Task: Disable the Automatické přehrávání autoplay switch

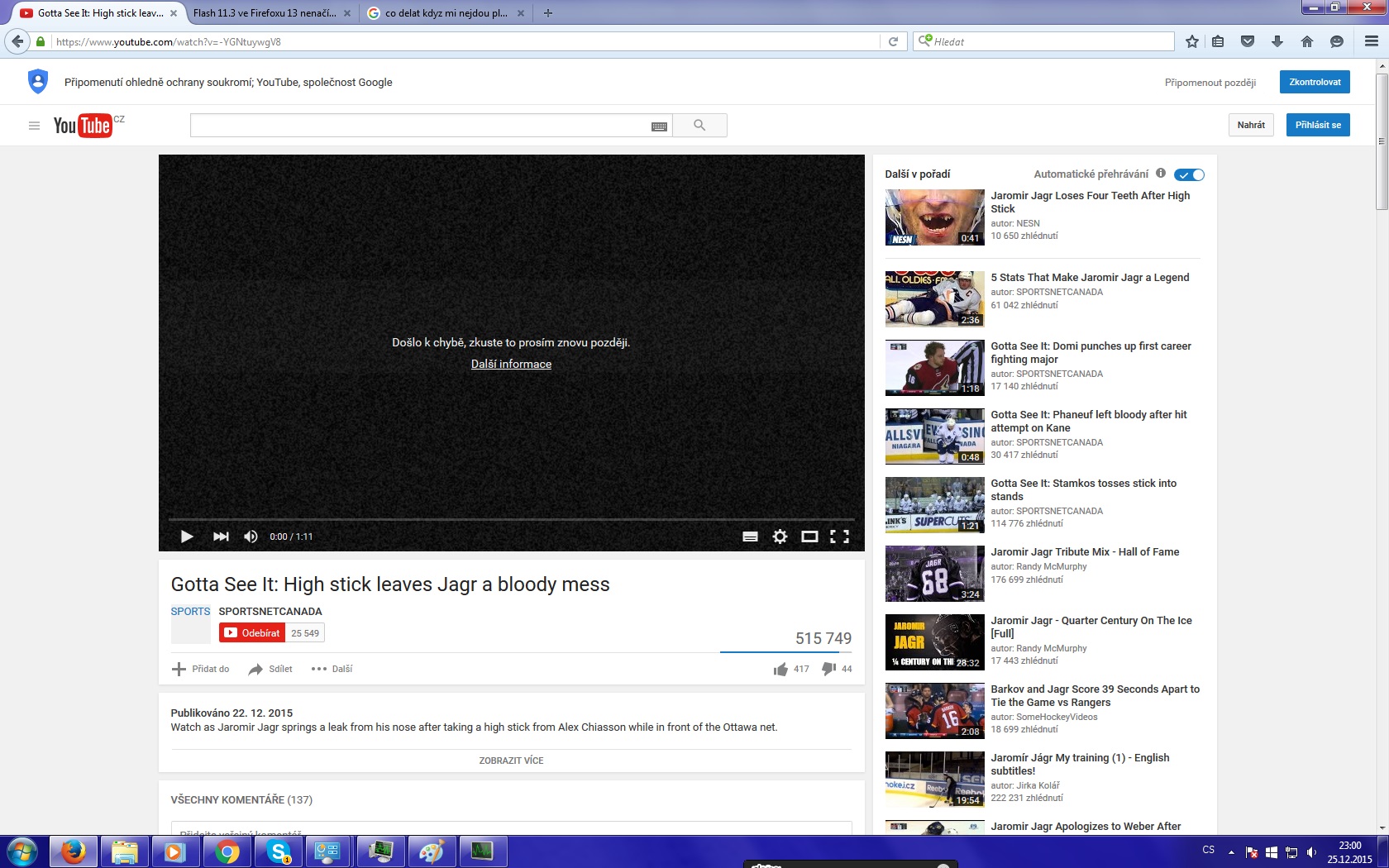Action: point(1189,174)
